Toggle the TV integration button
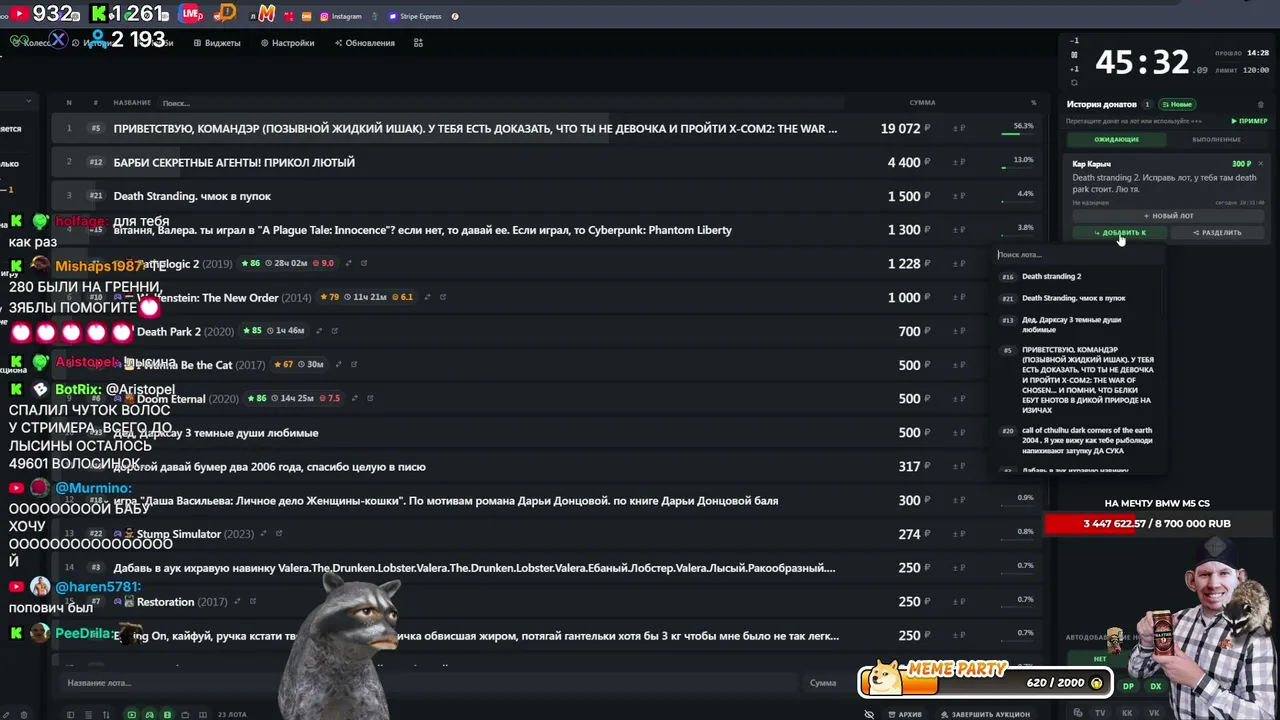This screenshot has width=1280, height=720. [1100, 713]
